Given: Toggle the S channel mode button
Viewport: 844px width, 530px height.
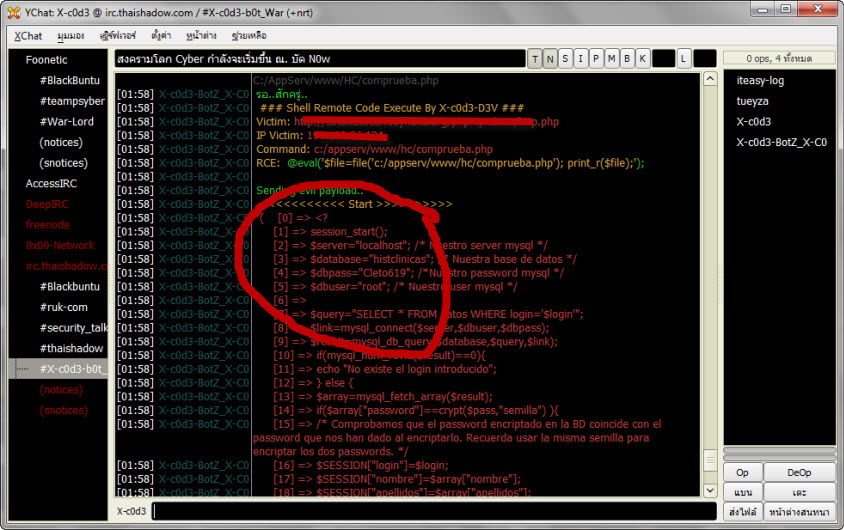Looking at the screenshot, I should tap(565, 59).
